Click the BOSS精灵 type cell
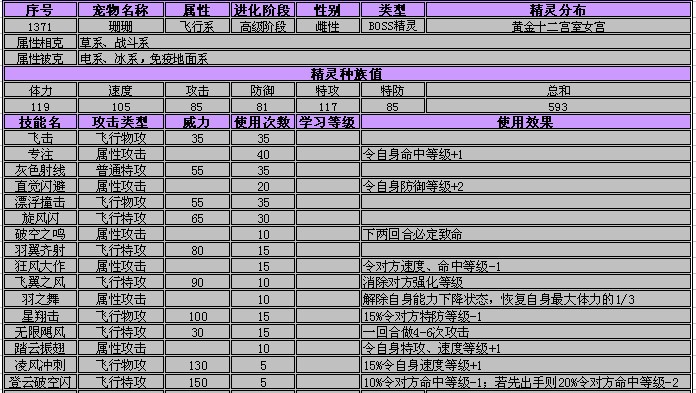 pyautogui.click(x=392, y=26)
